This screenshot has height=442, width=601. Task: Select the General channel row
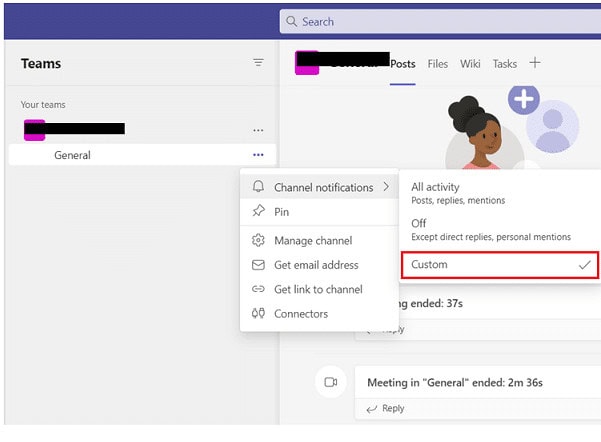(142, 155)
